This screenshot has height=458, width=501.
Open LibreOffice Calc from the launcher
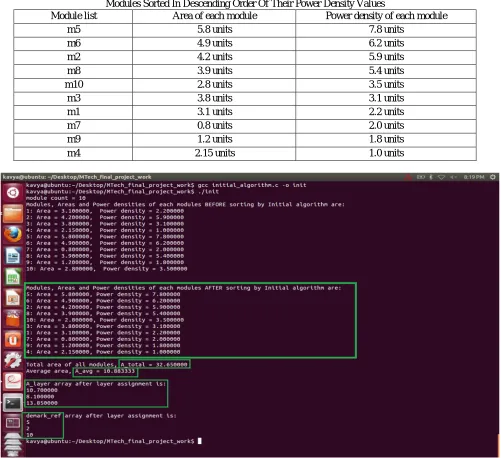click(13, 277)
